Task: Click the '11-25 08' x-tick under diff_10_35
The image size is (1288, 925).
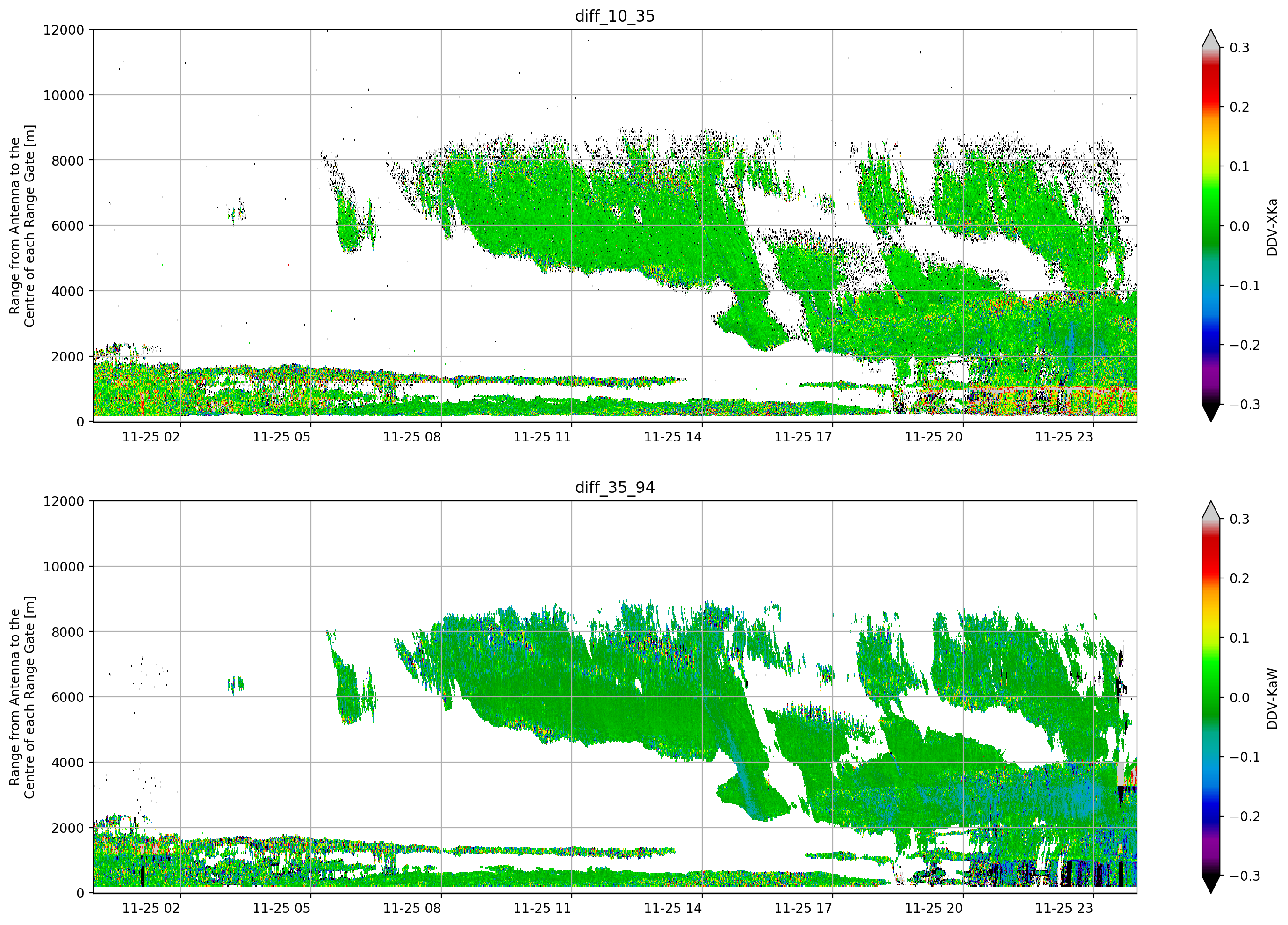Action: click(x=412, y=437)
